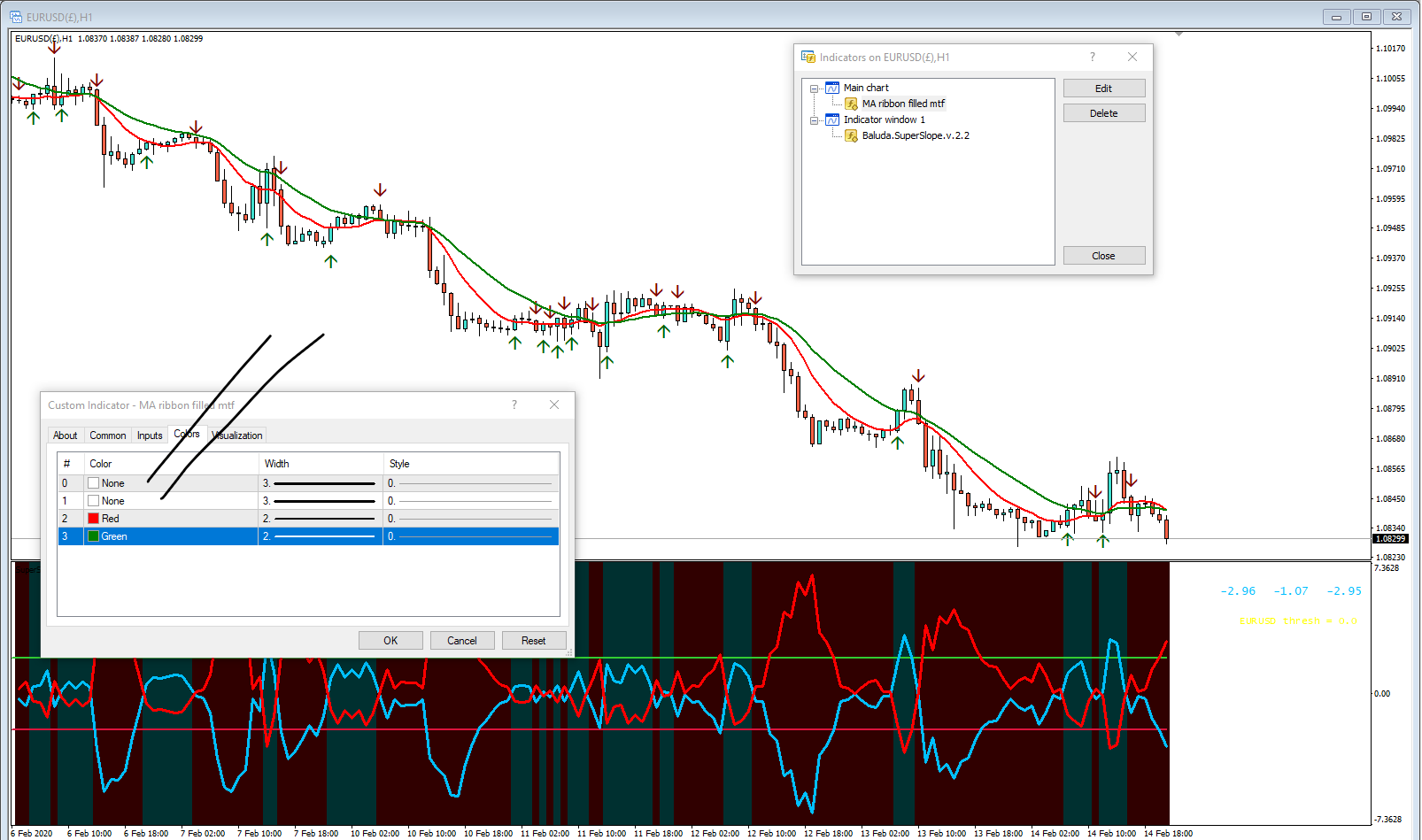Click the Main chart window icon
This screenshot has width=1422, height=840.
832,88
